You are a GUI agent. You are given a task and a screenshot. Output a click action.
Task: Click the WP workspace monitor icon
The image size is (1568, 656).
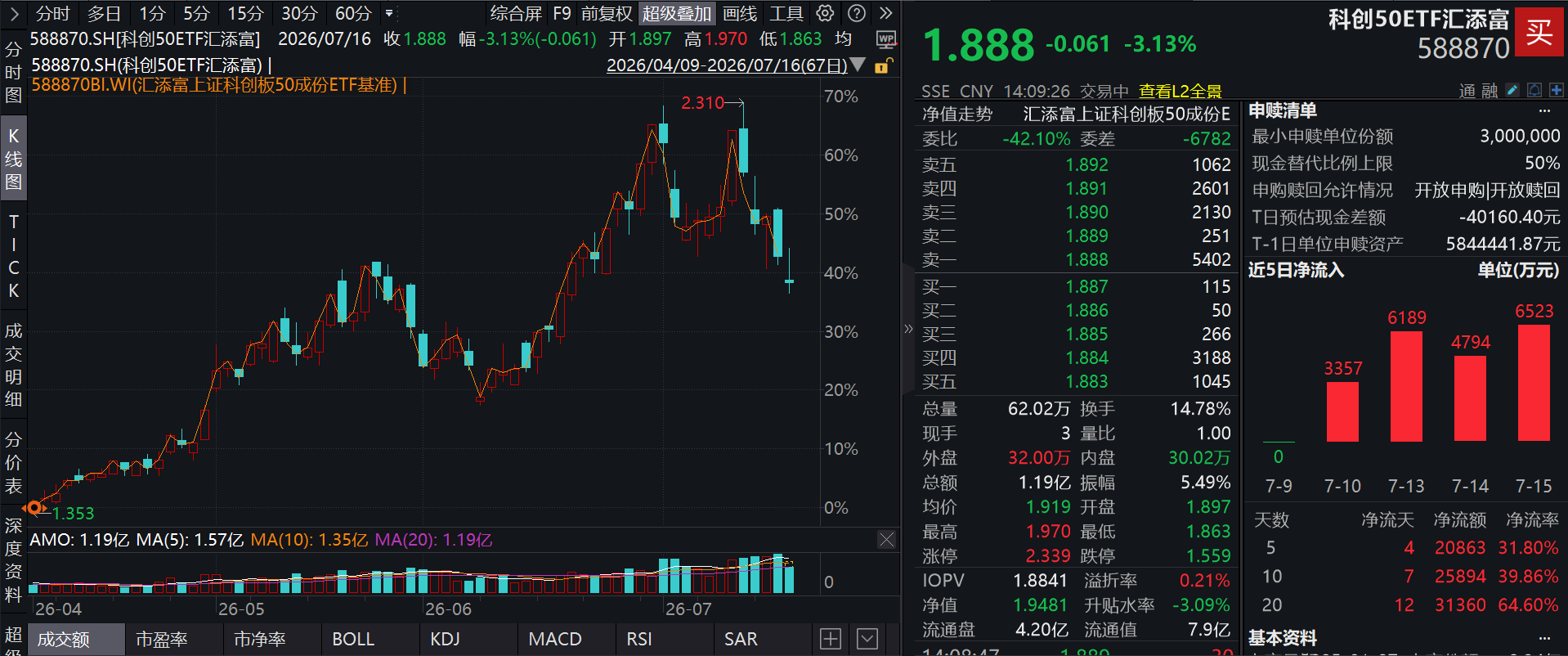[x=885, y=38]
